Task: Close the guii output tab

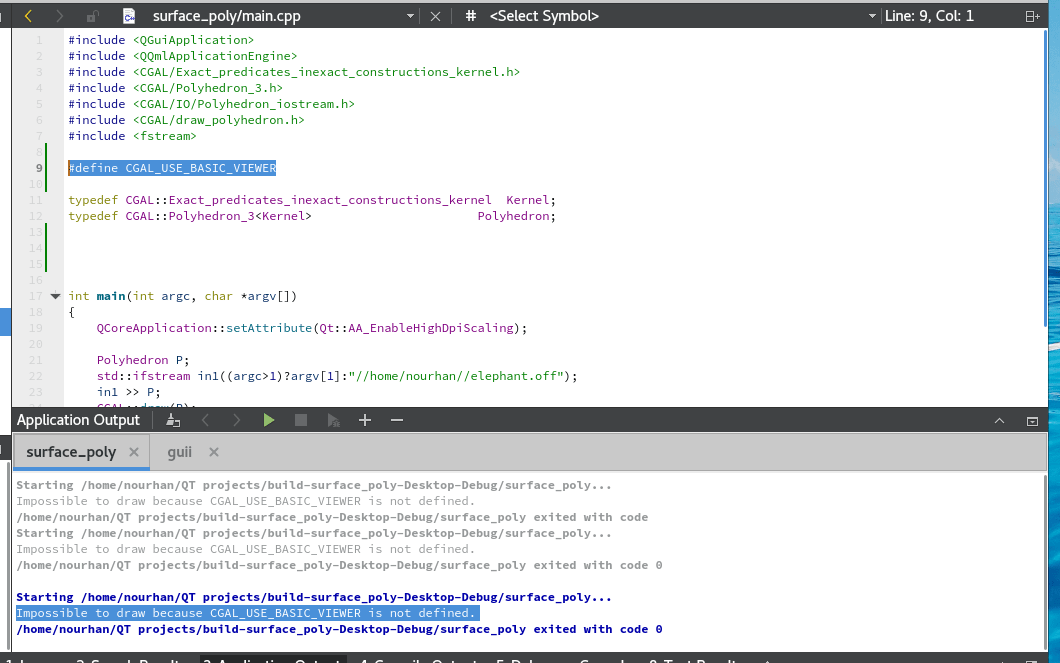Action: 214,452
